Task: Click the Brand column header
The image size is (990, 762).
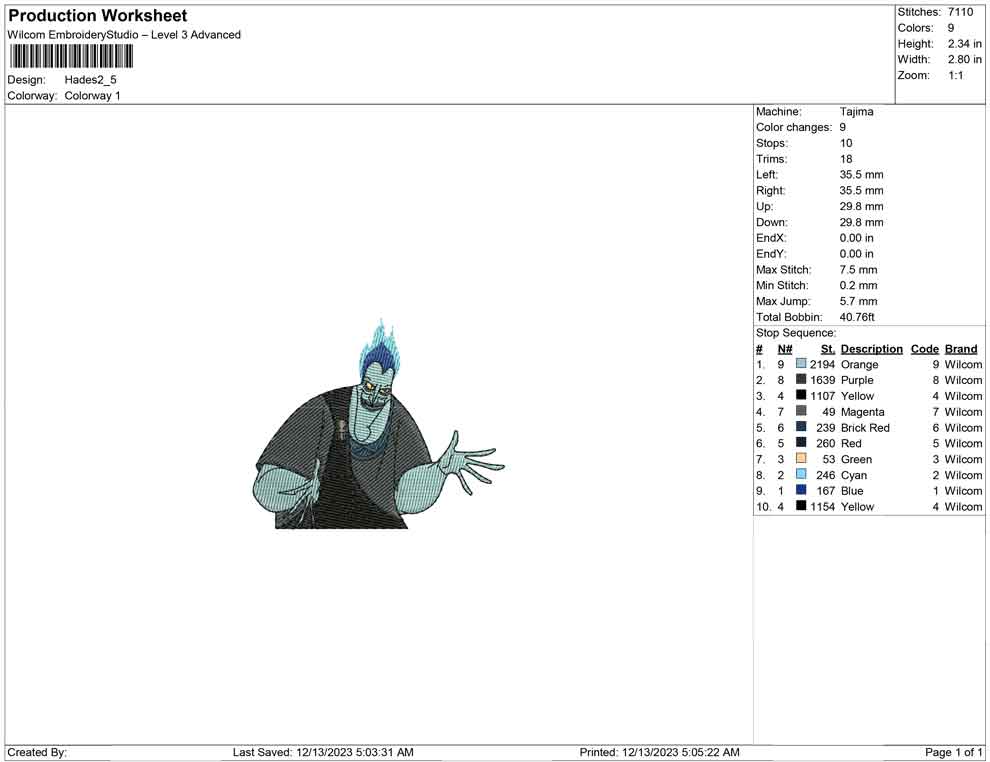Action: pos(961,349)
